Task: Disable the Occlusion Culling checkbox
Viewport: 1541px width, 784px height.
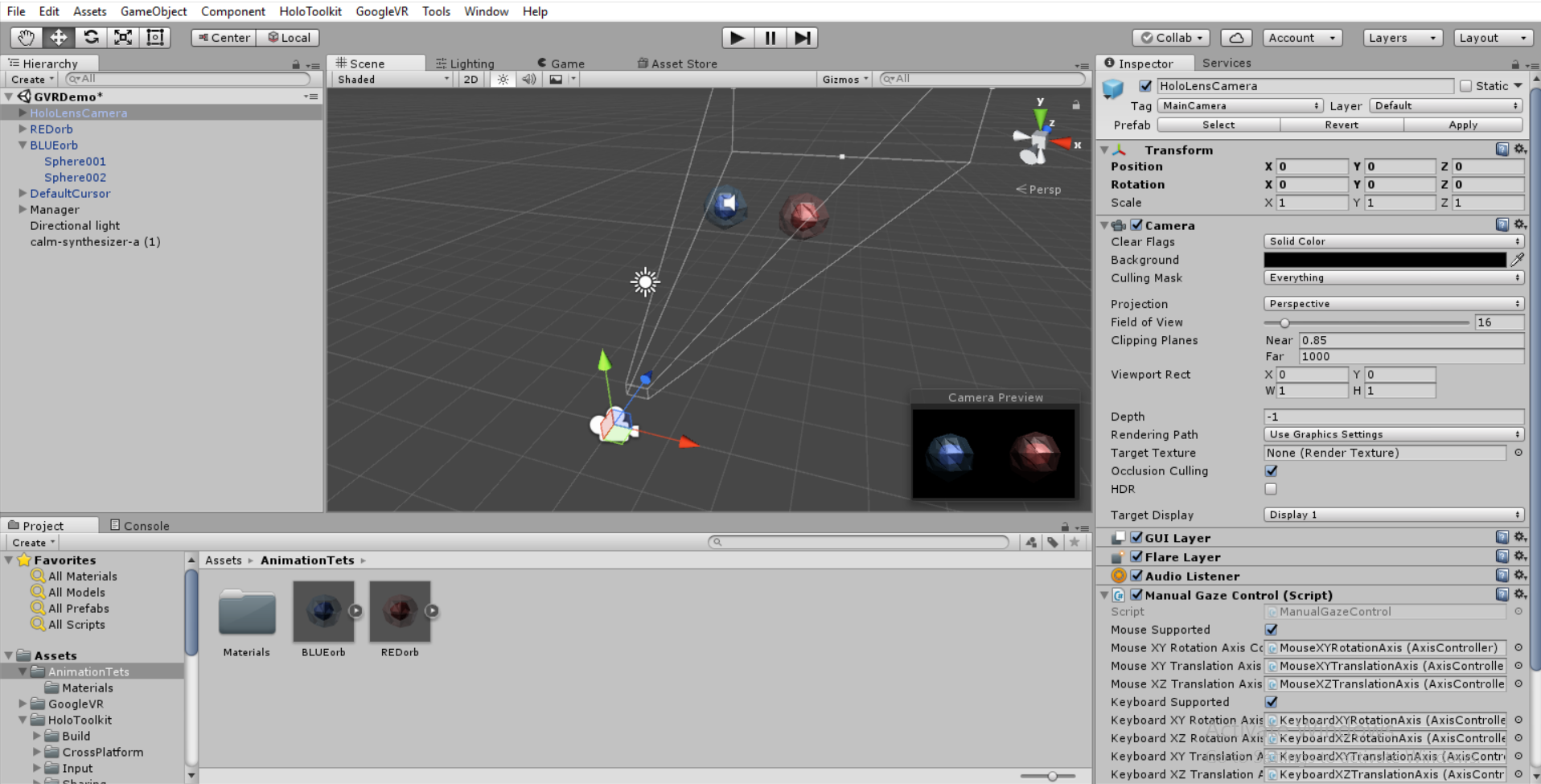Action: coord(1271,471)
